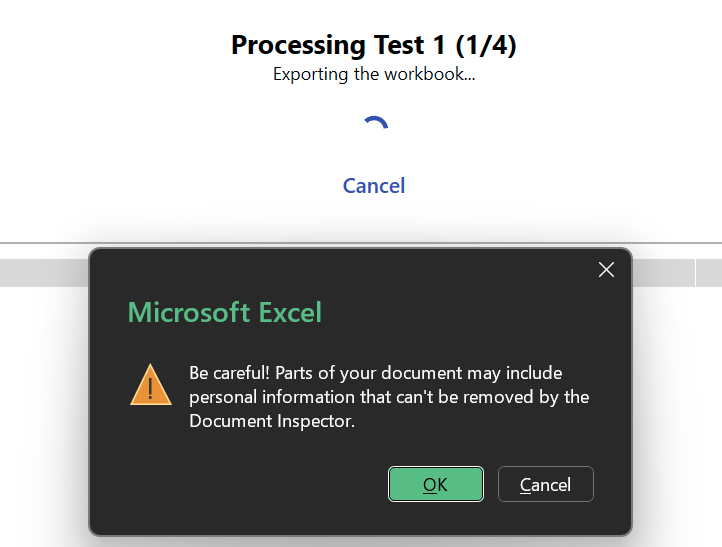This screenshot has width=722, height=547.
Task: Click the orange warning triangle icon
Action: (x=151, y=385)
